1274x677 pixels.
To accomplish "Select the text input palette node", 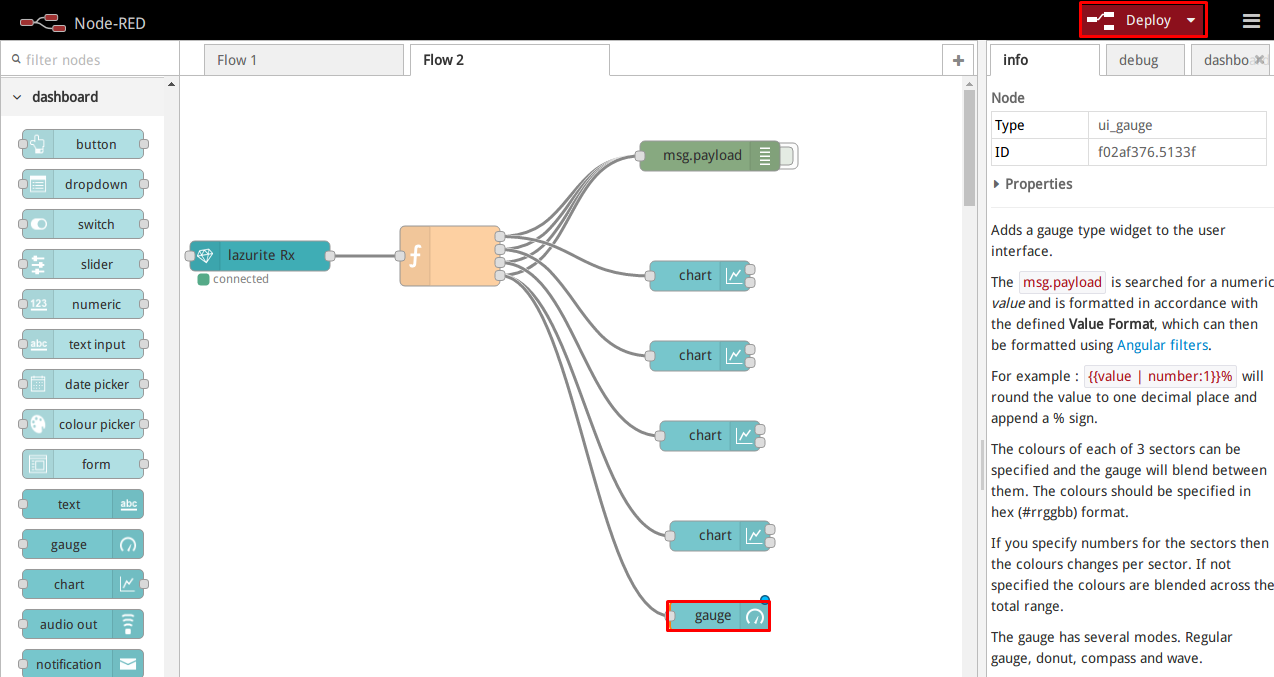I will coord(83,344).
